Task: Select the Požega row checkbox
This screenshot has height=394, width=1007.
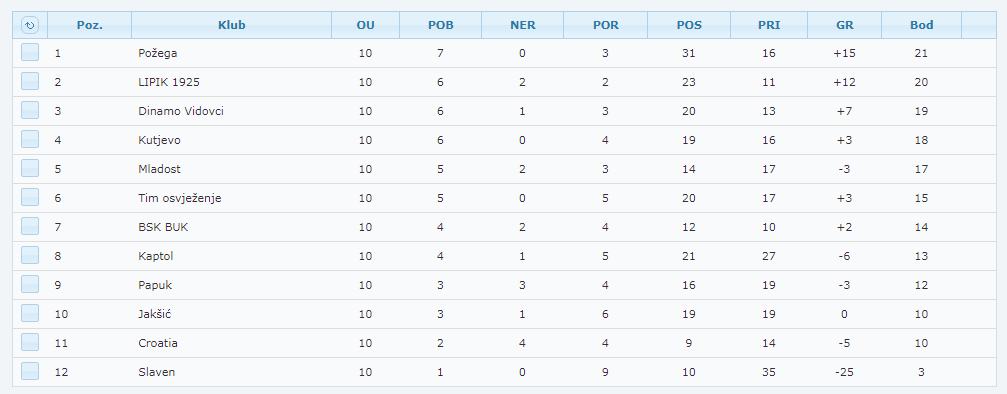Action: pyautogui.click(x=30, y=52)
